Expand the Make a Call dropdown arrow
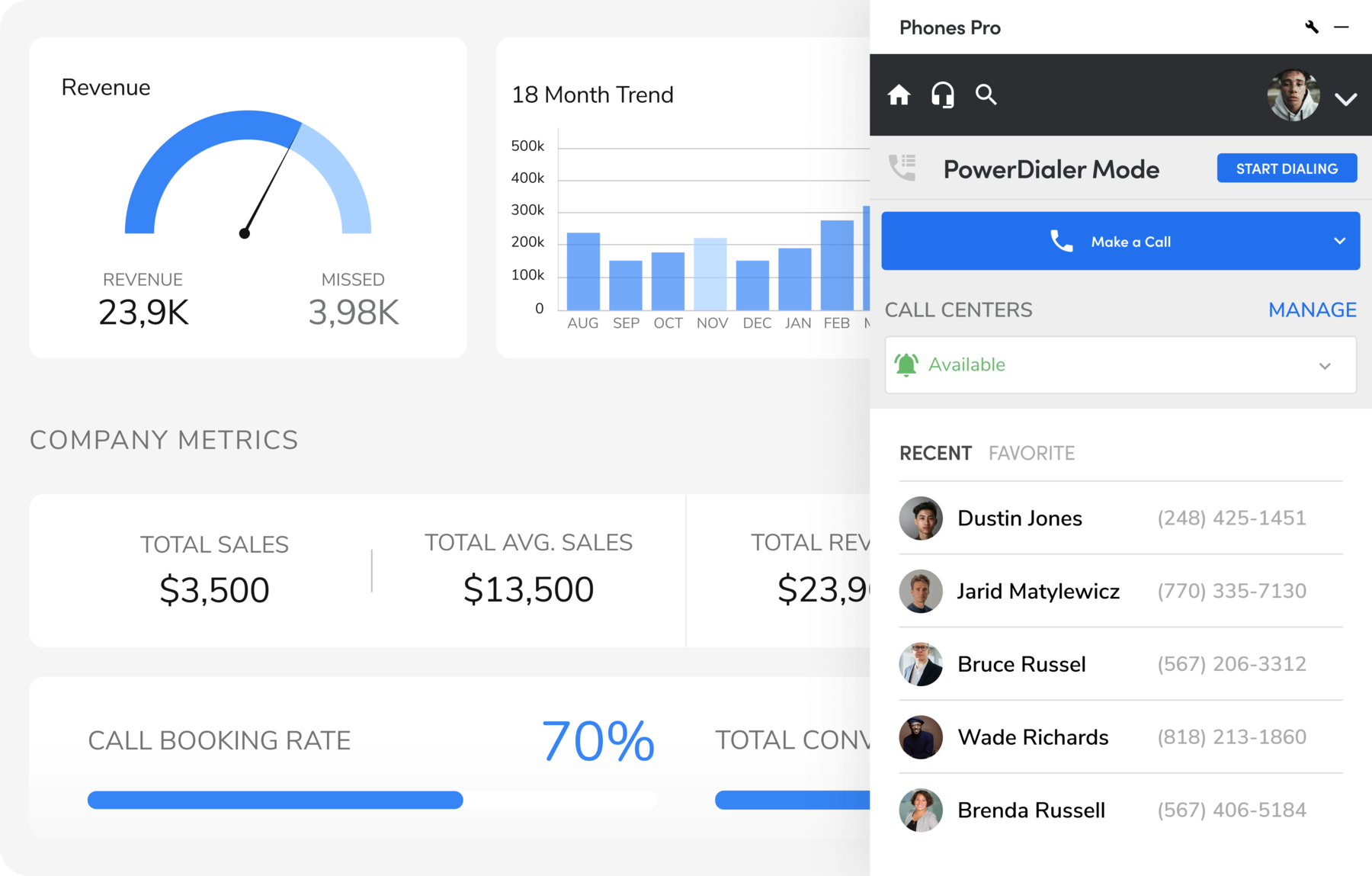Image resolution: width=1372 pixels, height=876 pixels. click(1339, 241)
